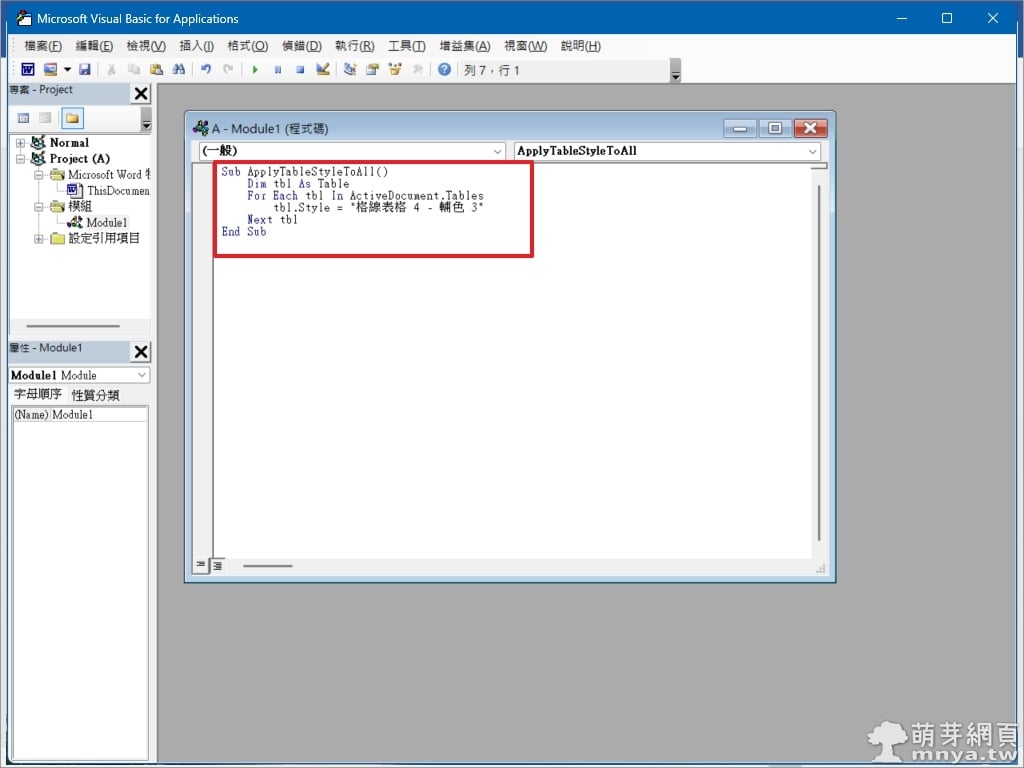This screenshot has width=1024, height=768.
Task: Click the code window vertical scrollbar
Action: point(819,360)
